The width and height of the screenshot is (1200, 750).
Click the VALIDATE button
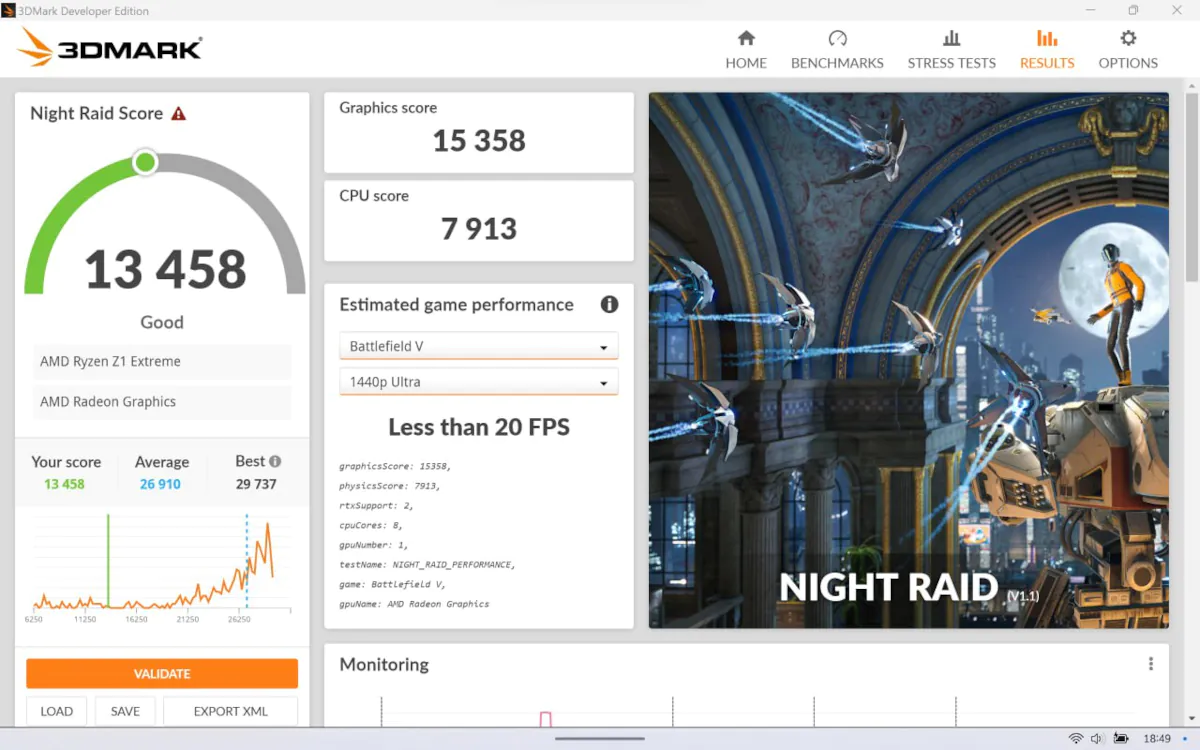[x=162, y=674]
